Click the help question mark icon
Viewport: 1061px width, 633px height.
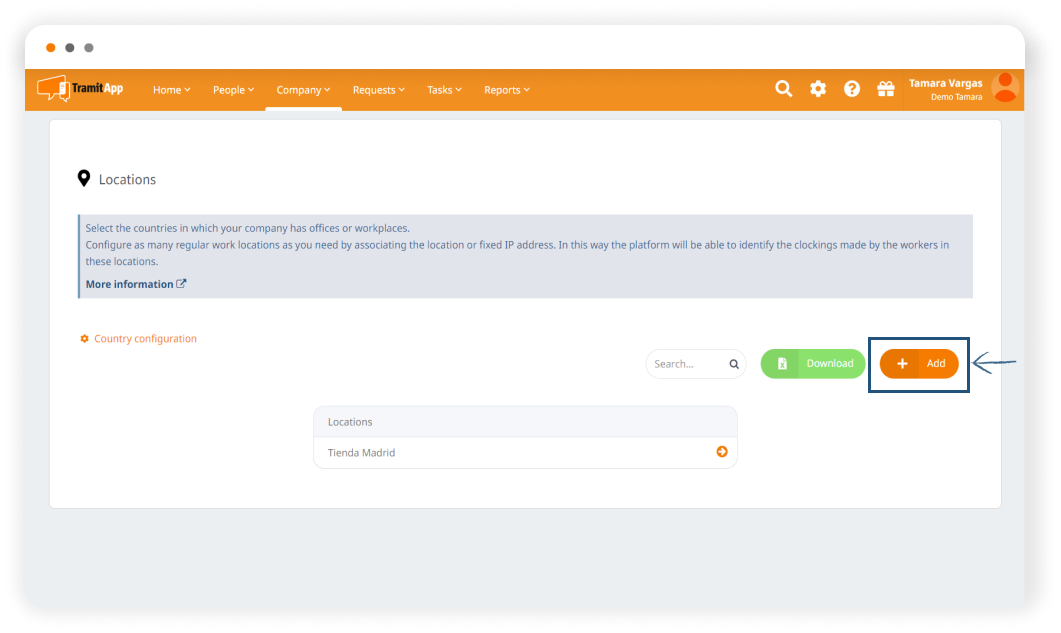(852, 89)
